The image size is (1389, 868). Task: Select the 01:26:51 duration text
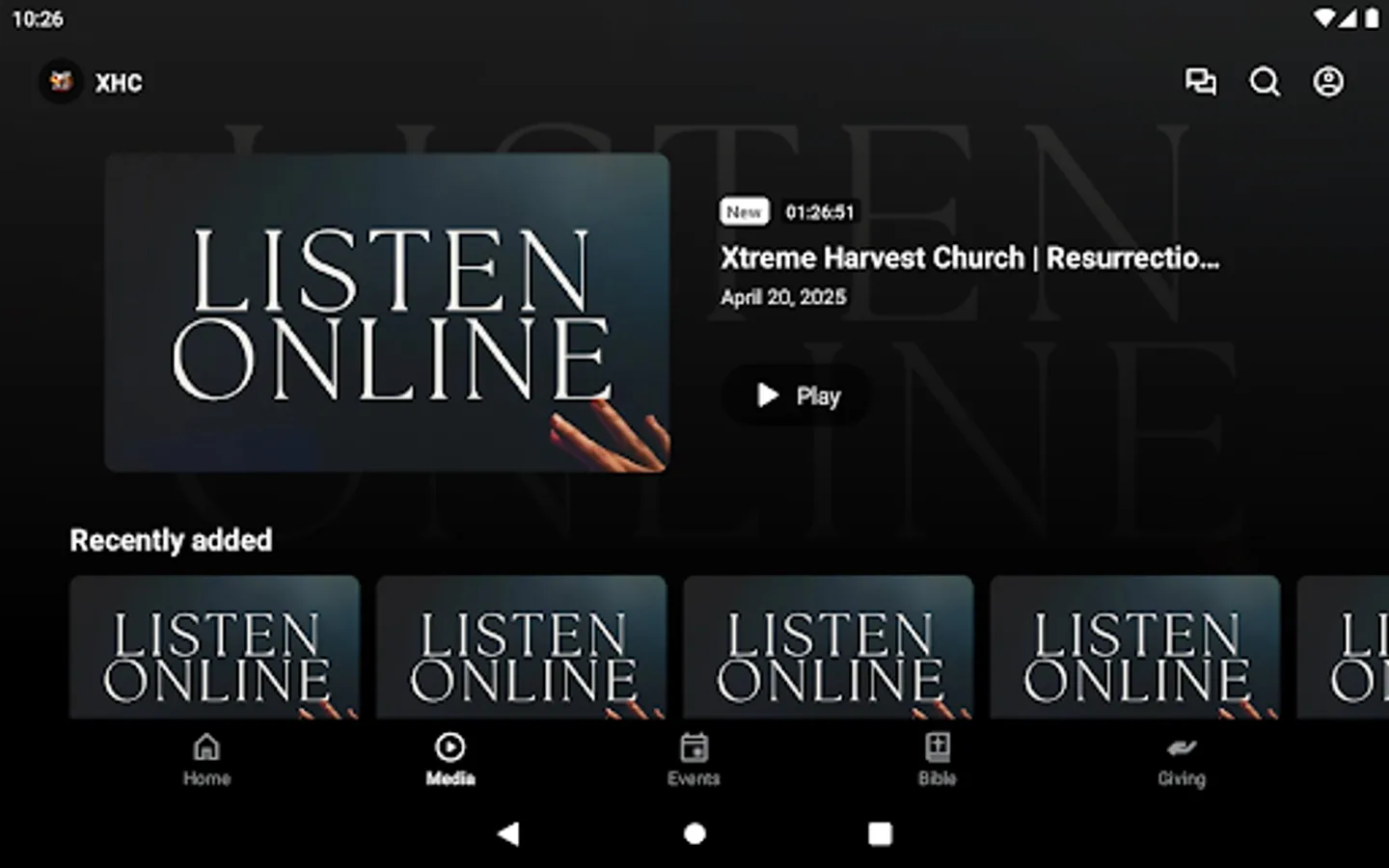point(819,212)
